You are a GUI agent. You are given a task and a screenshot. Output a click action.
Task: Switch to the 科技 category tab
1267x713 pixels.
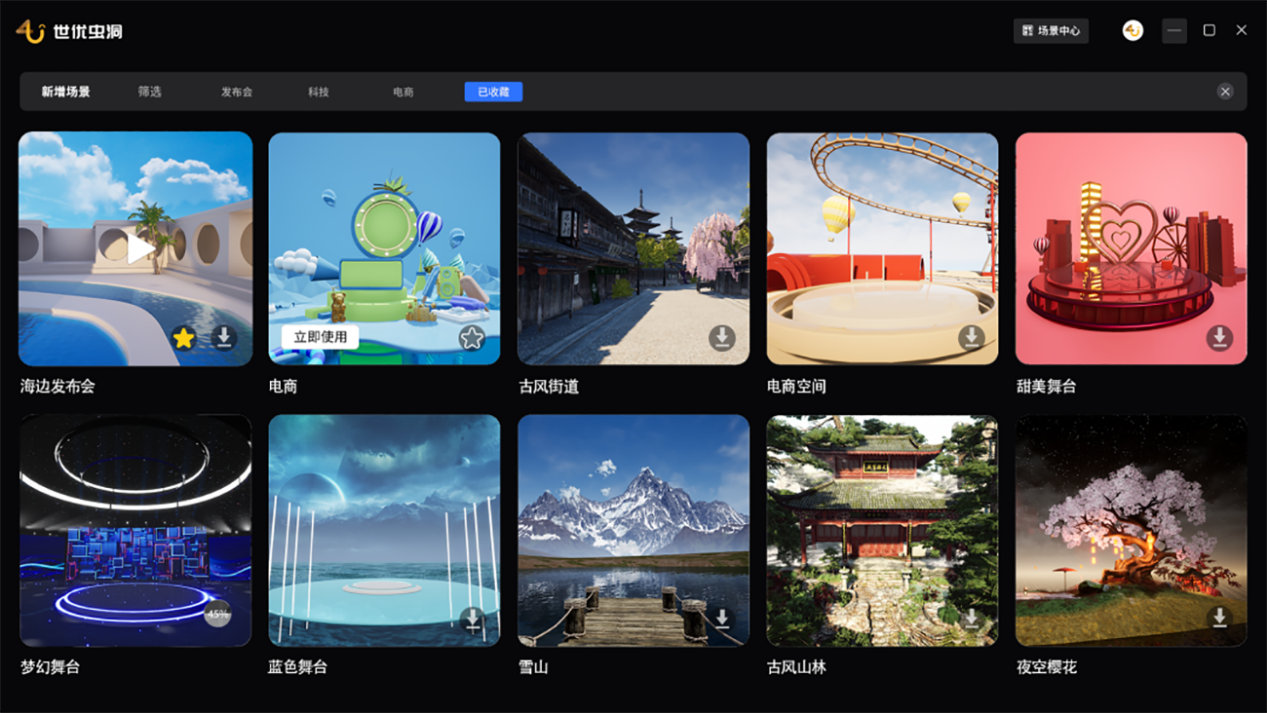(319, 92)
